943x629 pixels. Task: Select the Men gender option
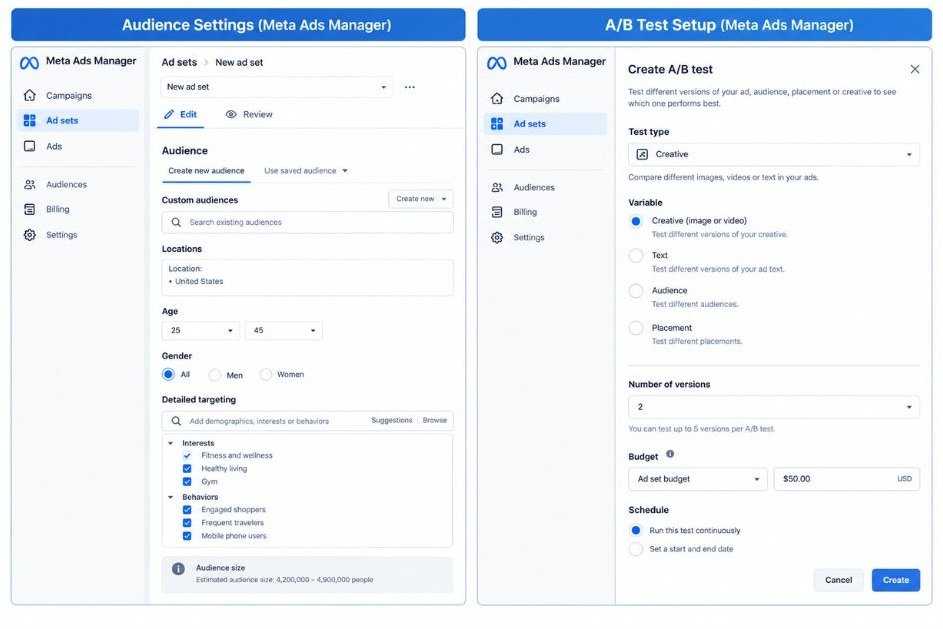[215, 375]
